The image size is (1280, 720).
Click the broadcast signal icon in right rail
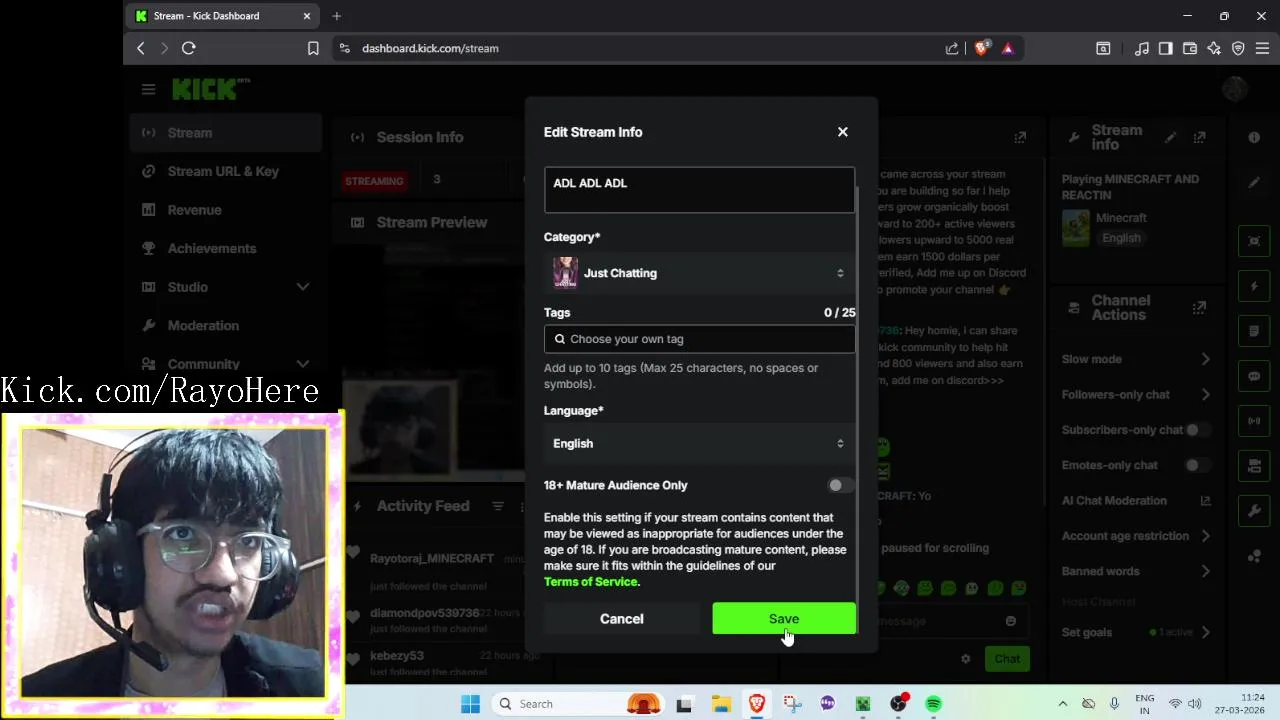pyautogui.click(x=1254, y=421)
